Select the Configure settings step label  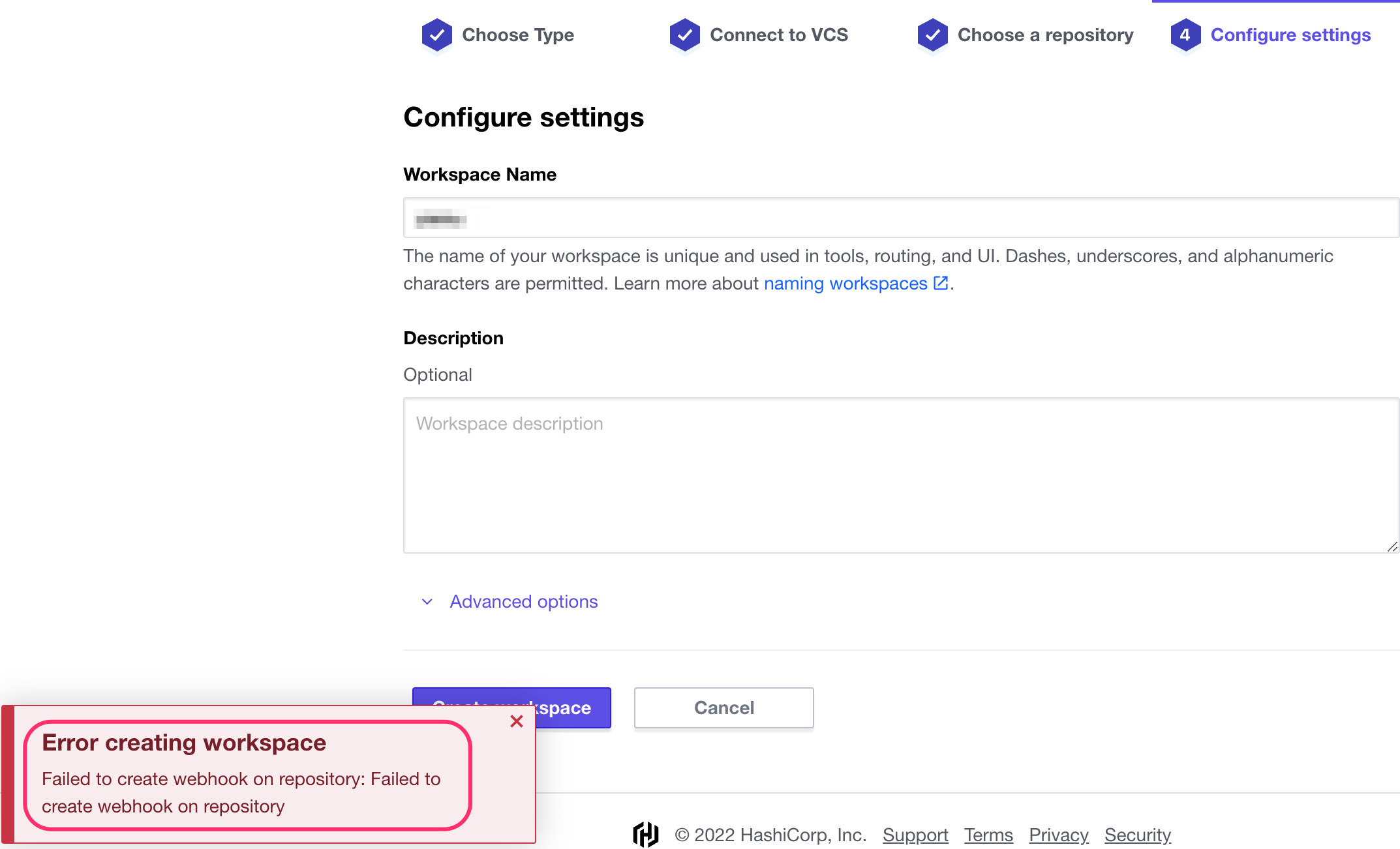1290,35
